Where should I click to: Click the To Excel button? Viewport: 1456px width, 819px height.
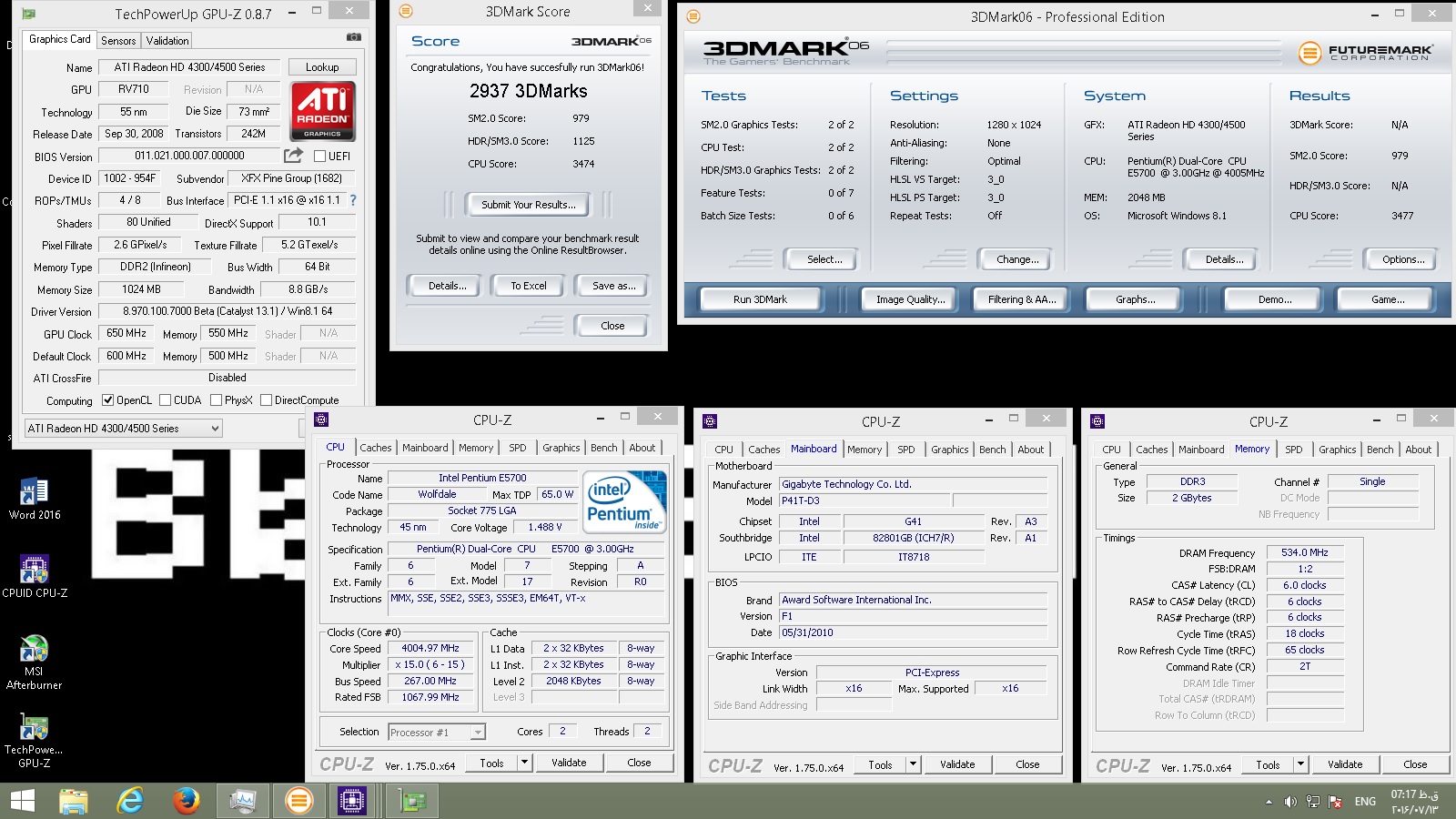pyautogui.click(x=528, y=286)
